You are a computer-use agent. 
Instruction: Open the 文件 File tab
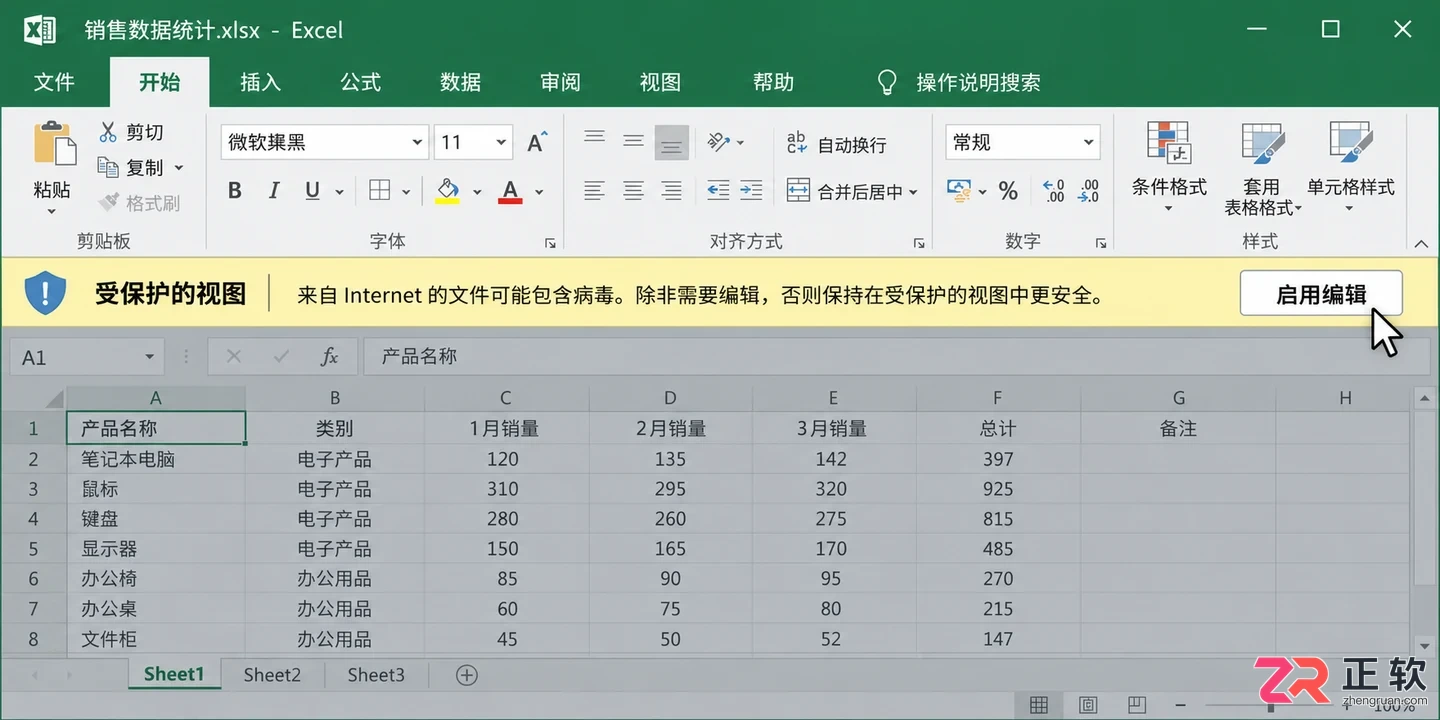(x=54, y=82)
